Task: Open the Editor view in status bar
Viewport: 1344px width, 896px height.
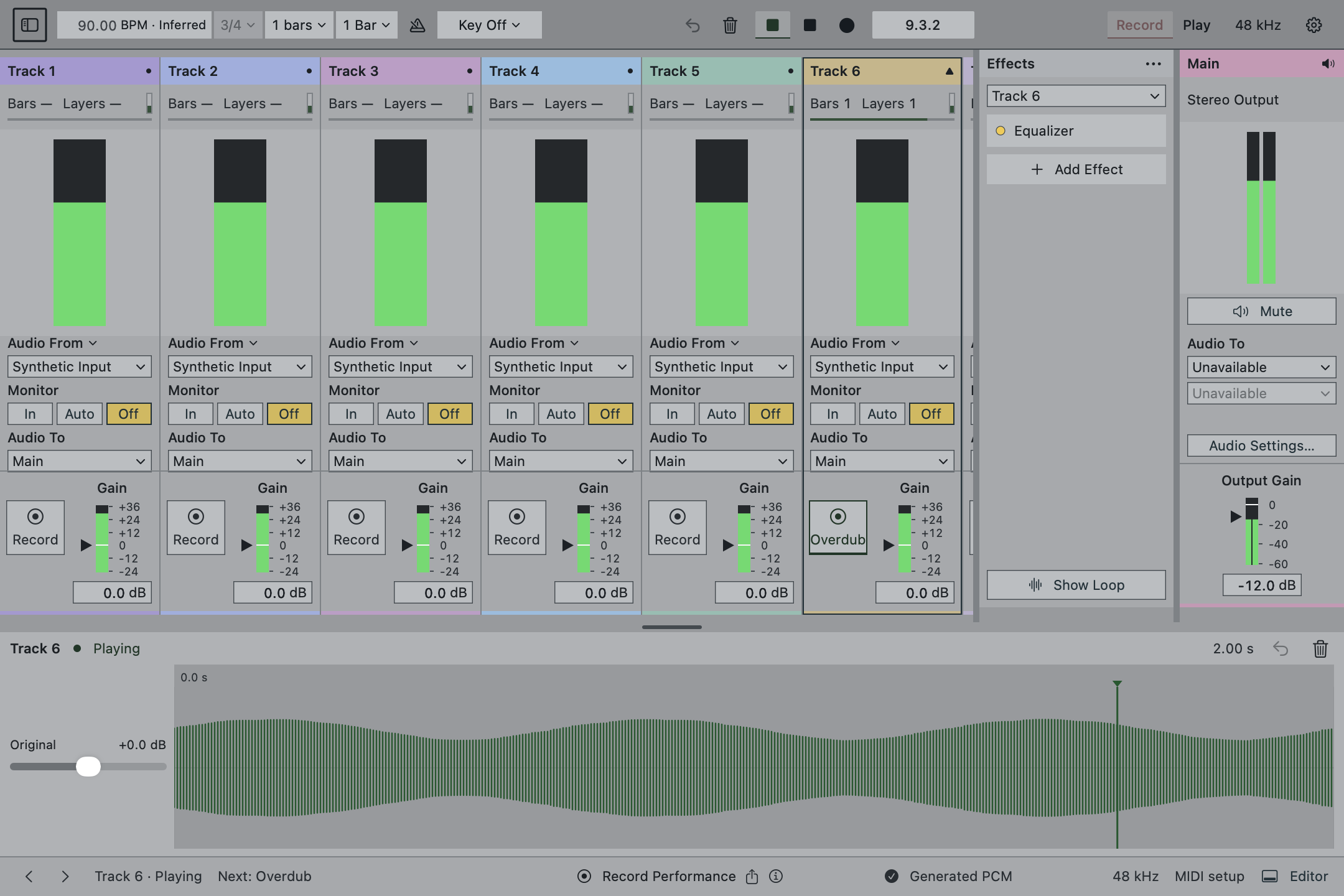Action: pyautogui.click(x=1295, y=876)
